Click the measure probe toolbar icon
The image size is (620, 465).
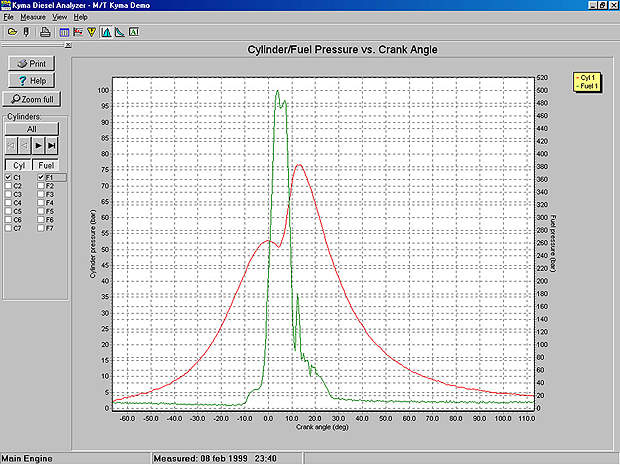[25, 32]
